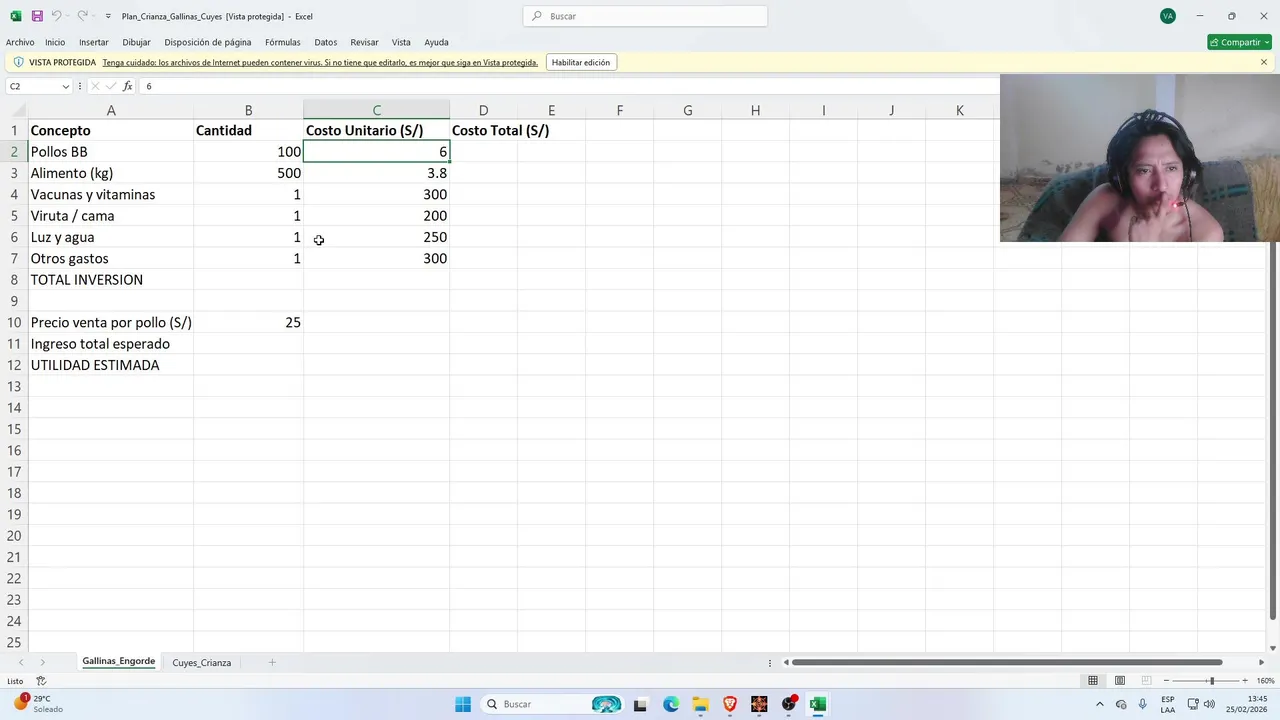1280x720 pixels.
Task: Click the VA account avatar
Action: tap(1168, 16)
